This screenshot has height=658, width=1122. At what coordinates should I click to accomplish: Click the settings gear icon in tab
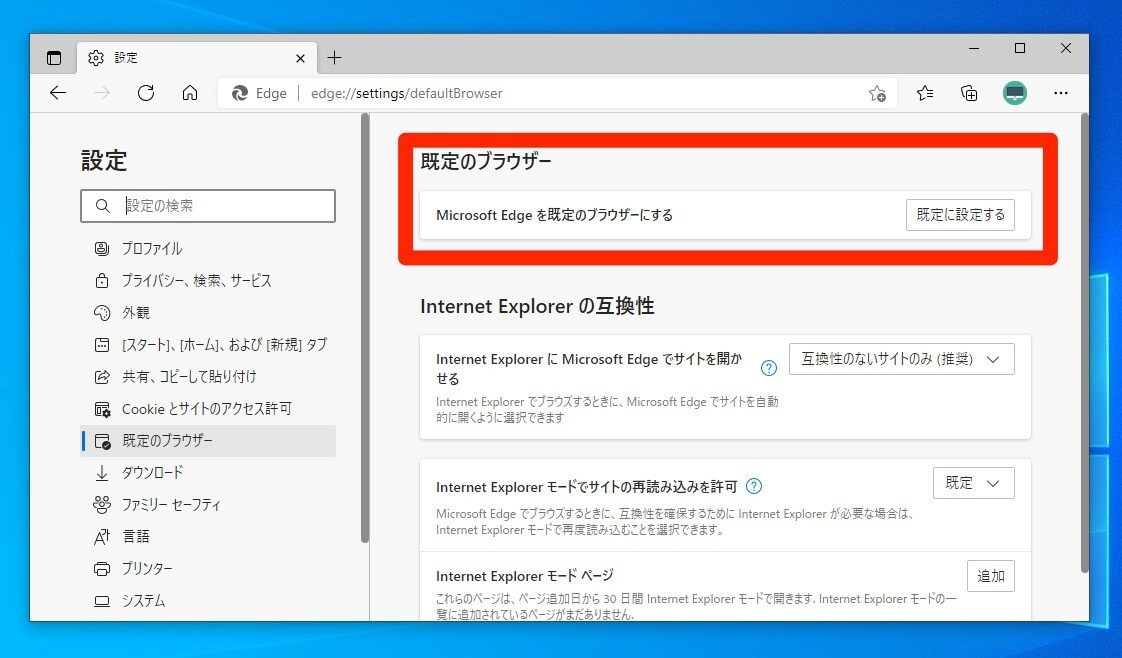tap(96, 58)
